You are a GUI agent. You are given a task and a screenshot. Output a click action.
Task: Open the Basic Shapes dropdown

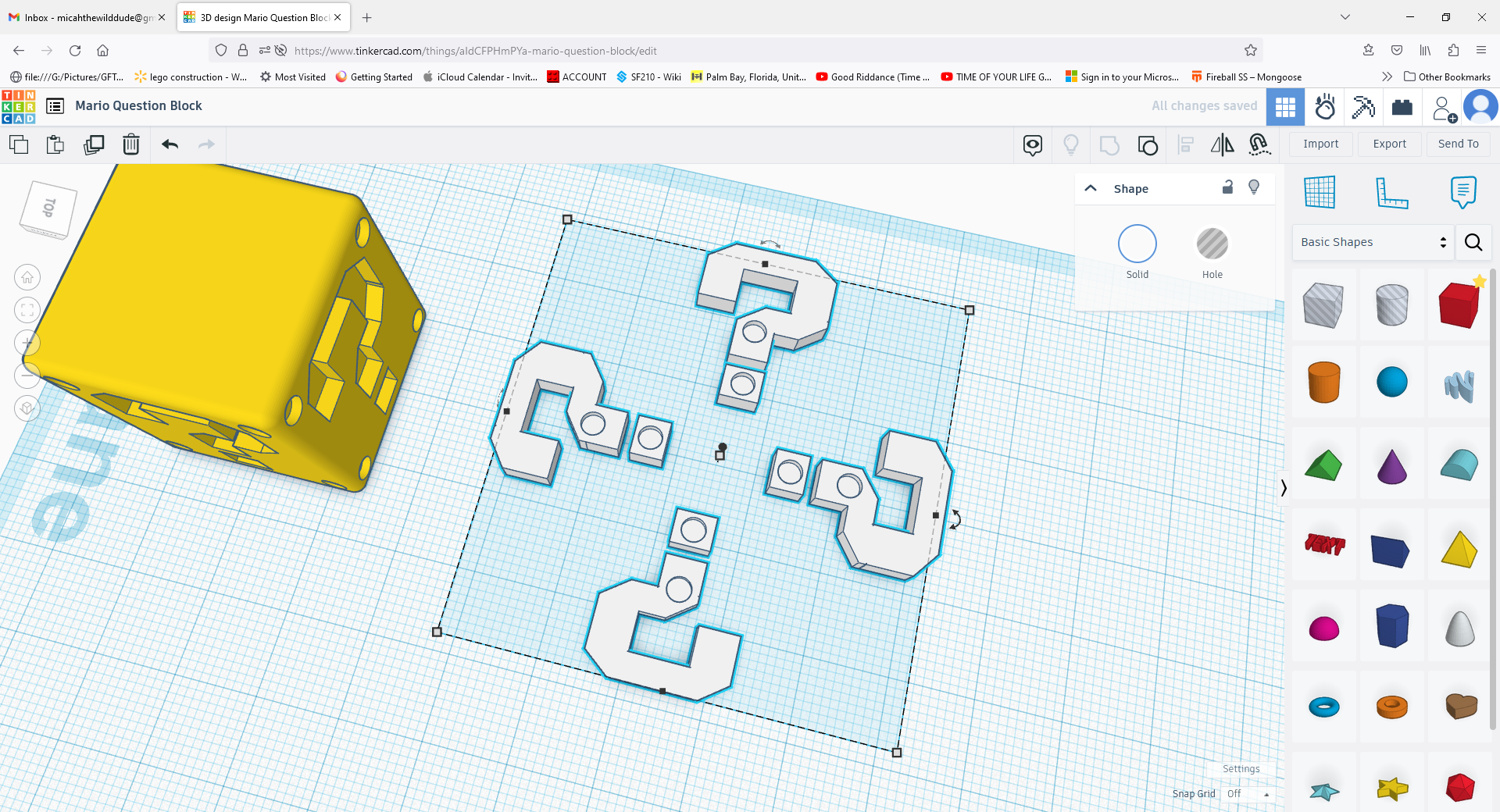(x=1373, y=242)
